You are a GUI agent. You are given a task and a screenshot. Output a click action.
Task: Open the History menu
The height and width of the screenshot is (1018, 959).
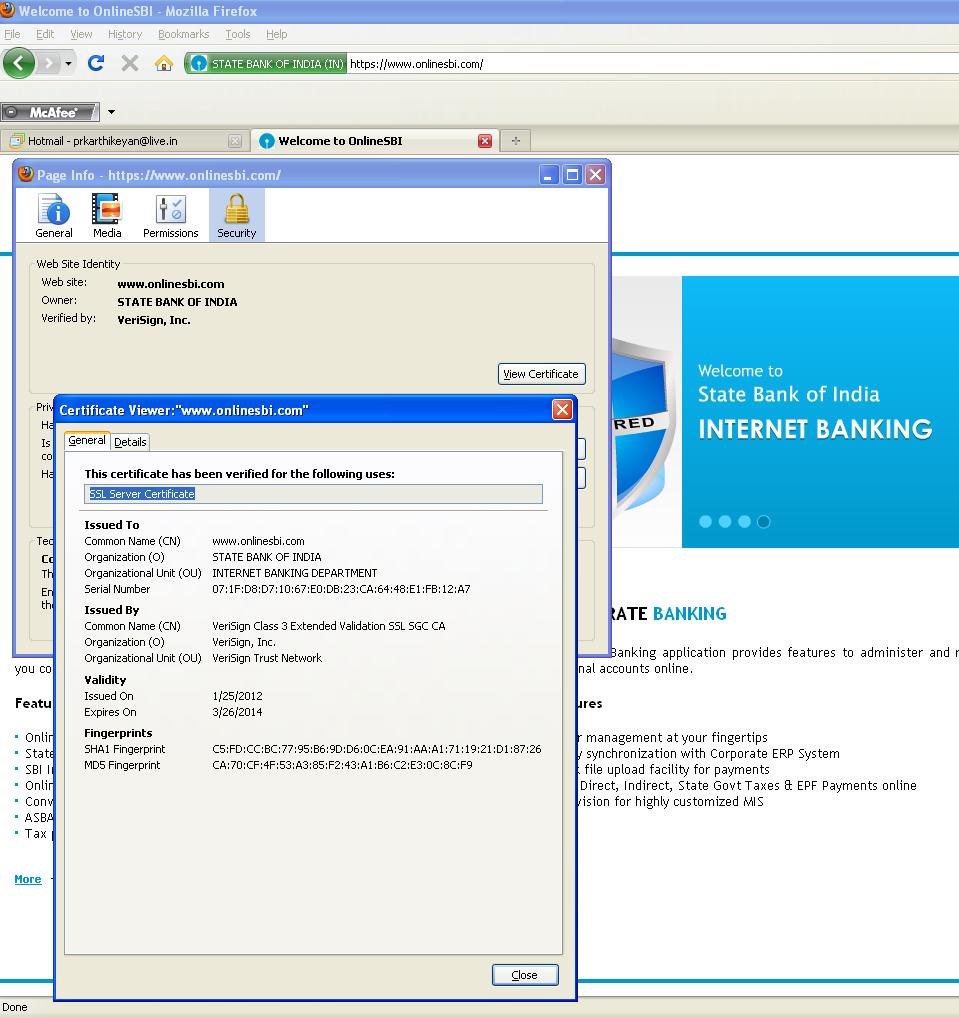click(125, 34)
